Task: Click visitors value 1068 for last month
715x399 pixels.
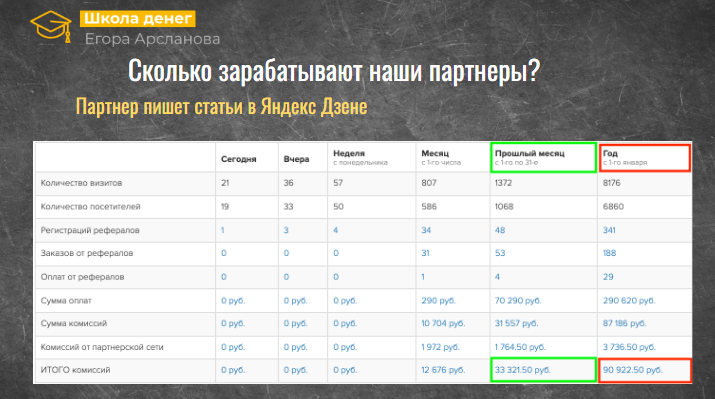Action: (x=504, y=207)
